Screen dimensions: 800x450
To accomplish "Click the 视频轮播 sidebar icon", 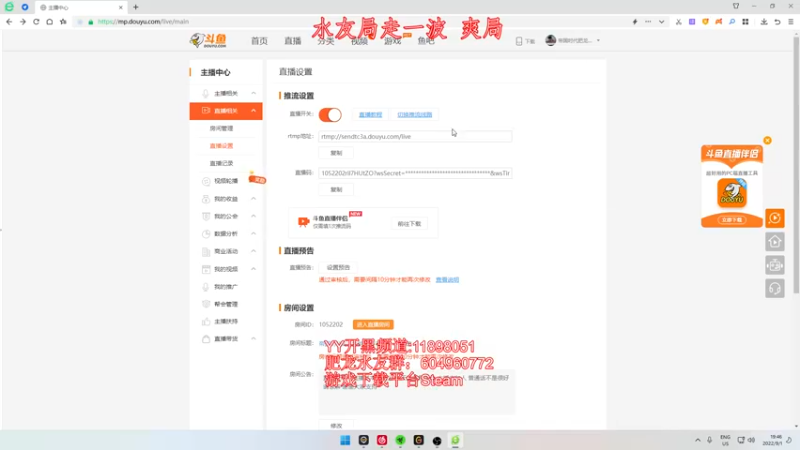I will [x=206, y=181].
